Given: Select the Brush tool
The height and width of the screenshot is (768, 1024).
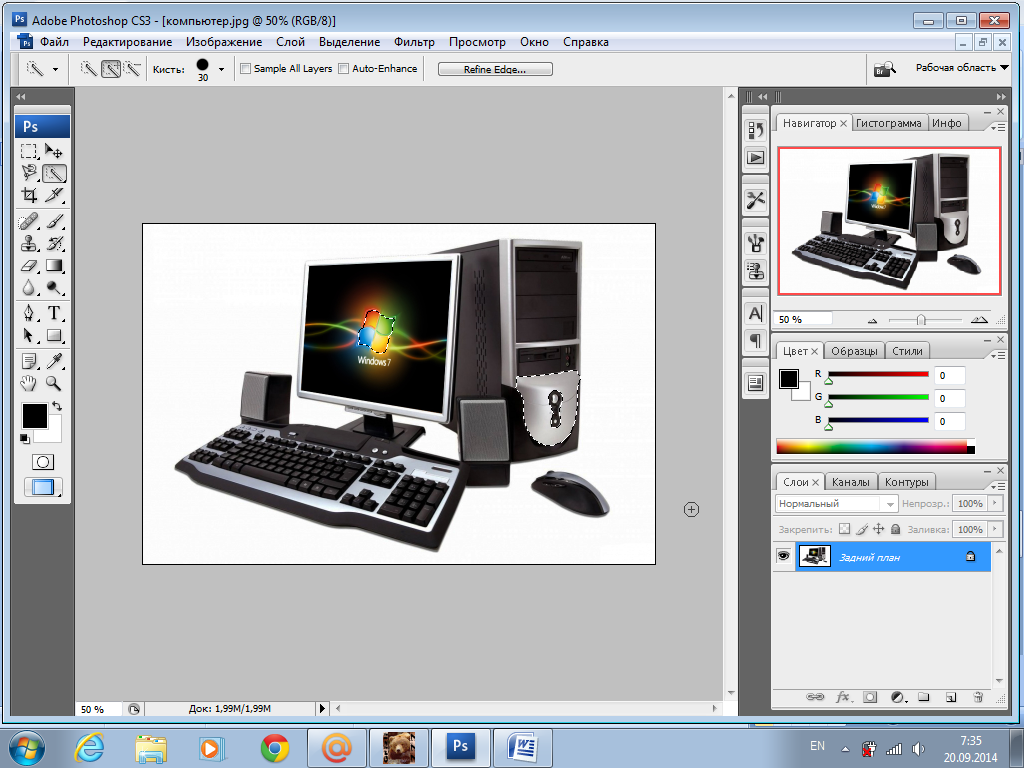Looking at the screenshot, I should [54, 222].
